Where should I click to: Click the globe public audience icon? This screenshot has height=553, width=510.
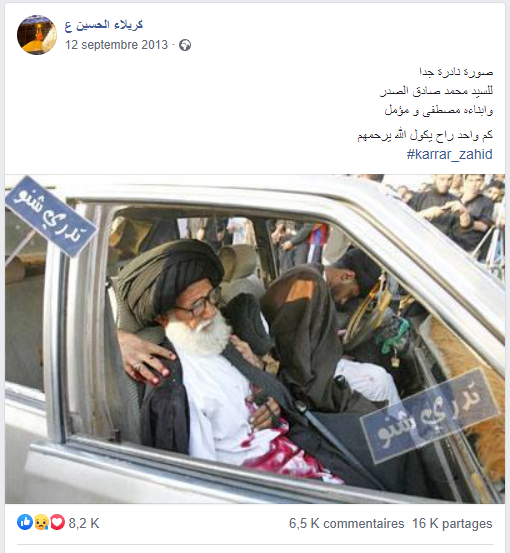[185, 45]
